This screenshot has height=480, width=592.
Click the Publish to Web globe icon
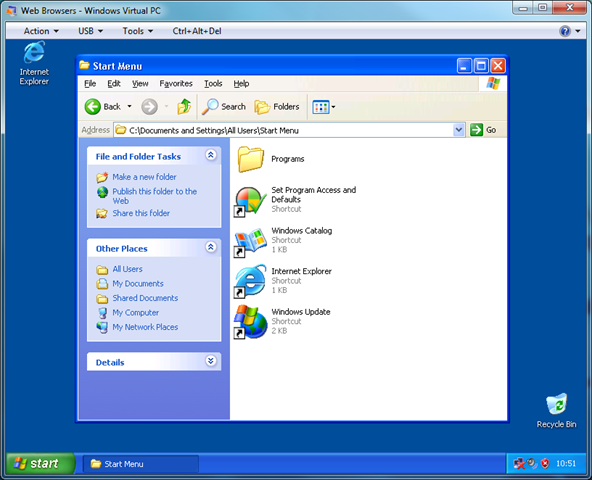pos(102,192)
